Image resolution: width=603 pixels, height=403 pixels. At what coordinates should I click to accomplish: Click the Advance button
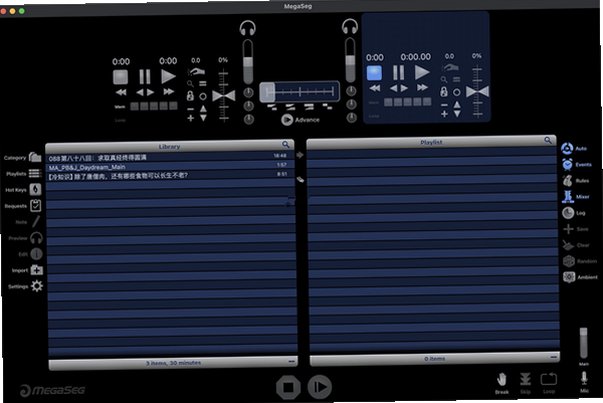tap(300, 120)
